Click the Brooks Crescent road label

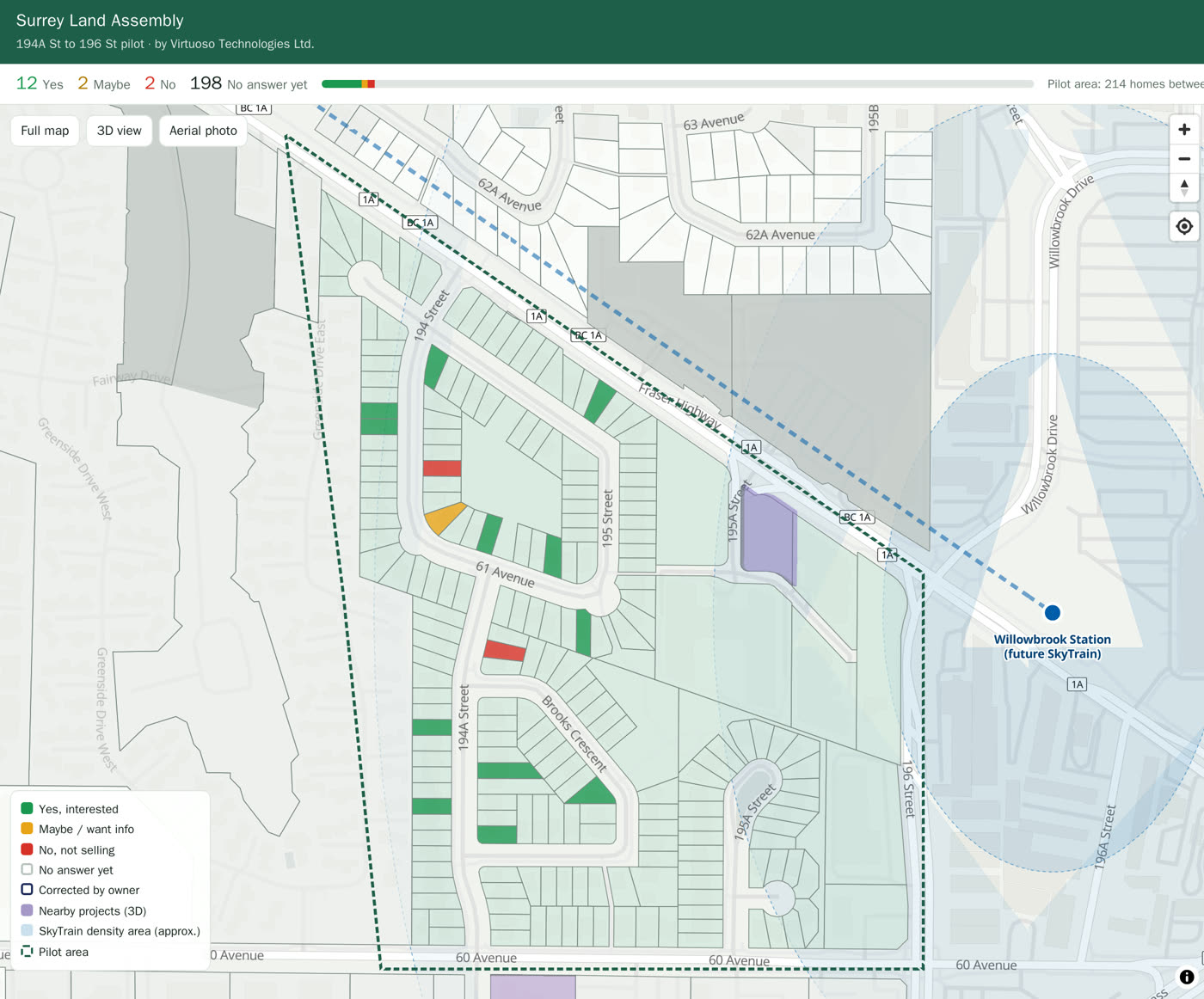click(574, 733)
